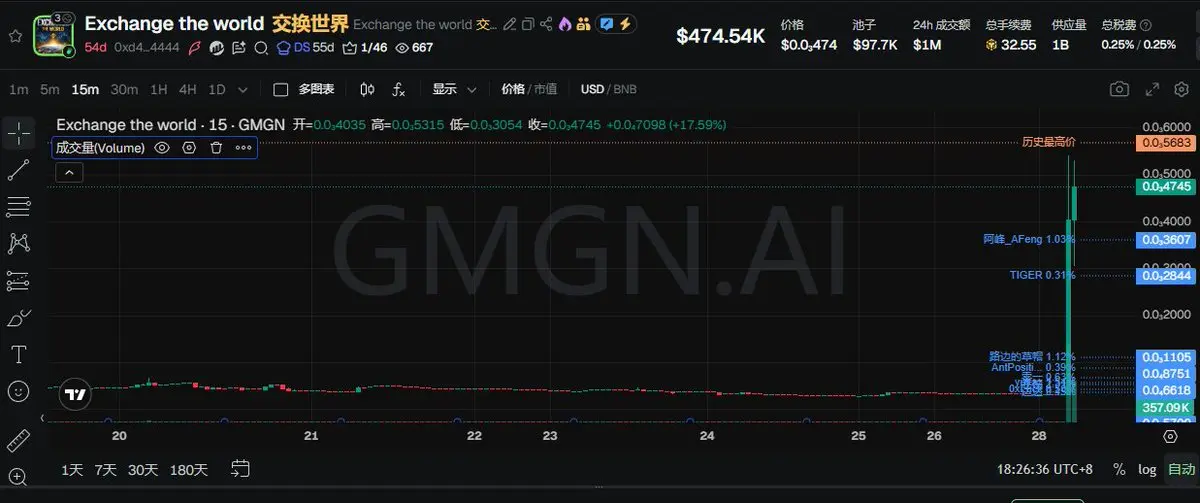Toggle percent scale mode
This screenshot has width=1200, height=503.
point(1119,469)
